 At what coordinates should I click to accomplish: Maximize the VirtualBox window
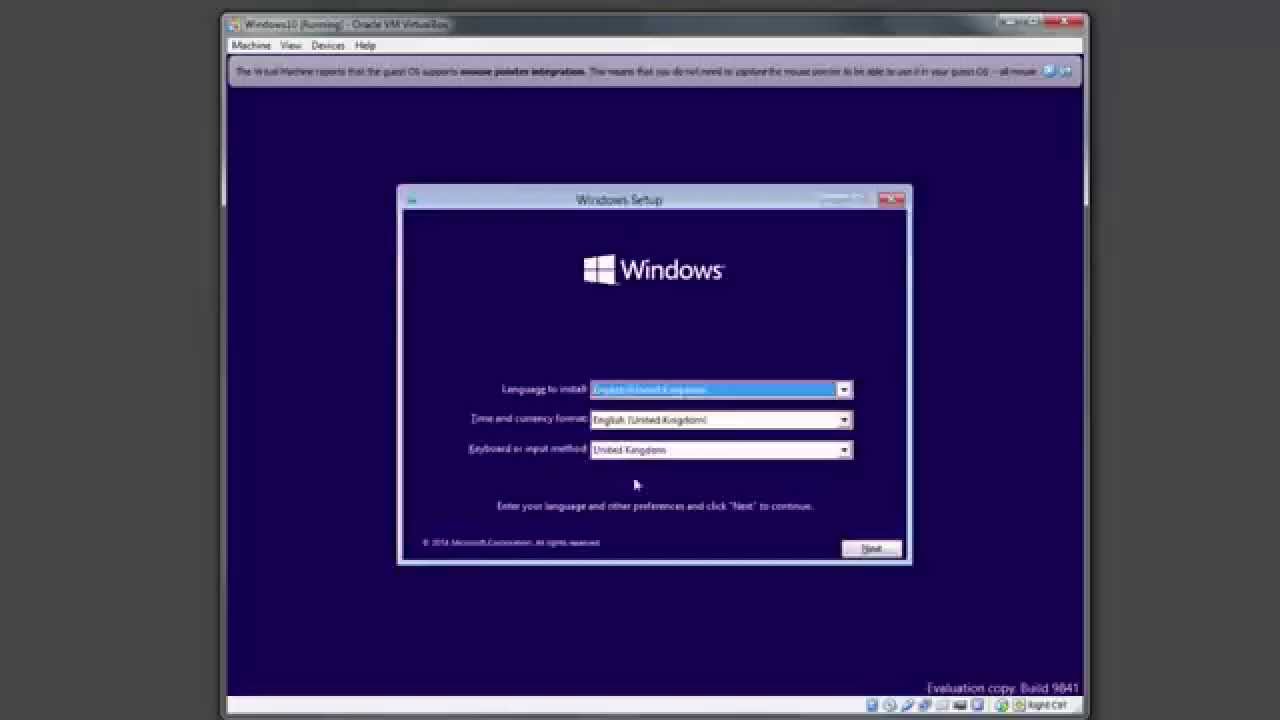[1032, 20]
